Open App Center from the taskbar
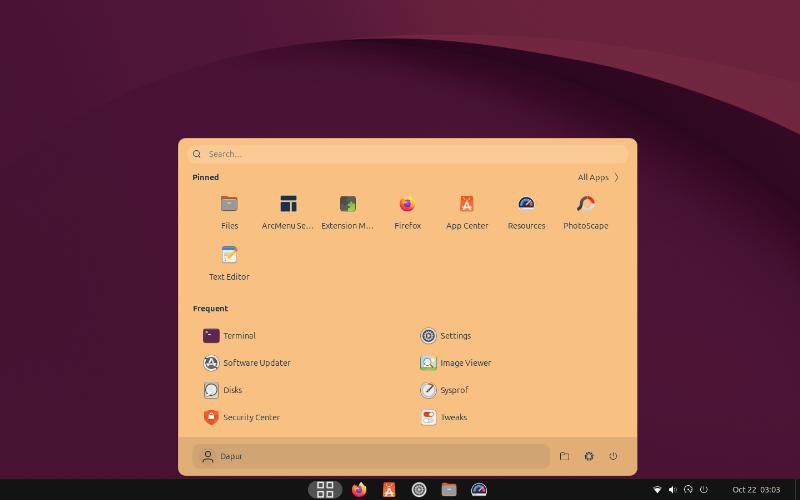 click(389, 490)
